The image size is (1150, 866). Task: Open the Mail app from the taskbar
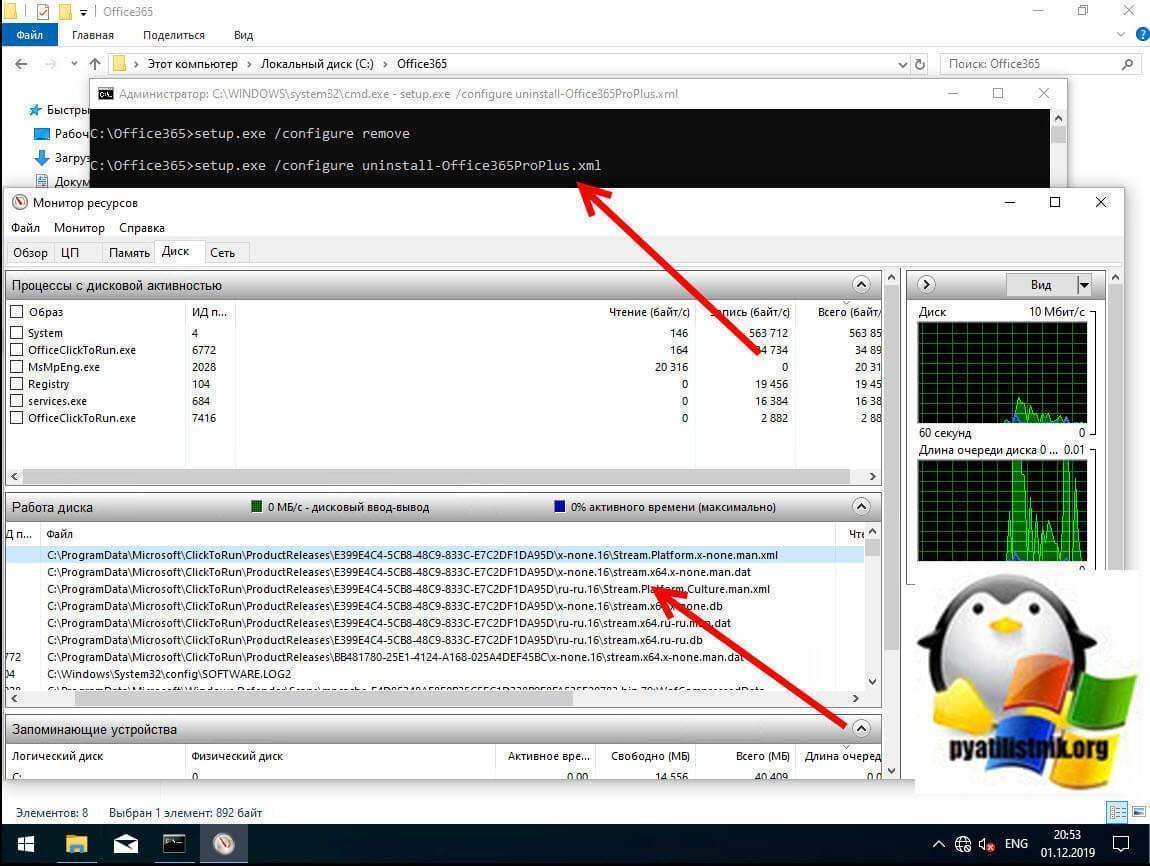[x=124, y=843]
